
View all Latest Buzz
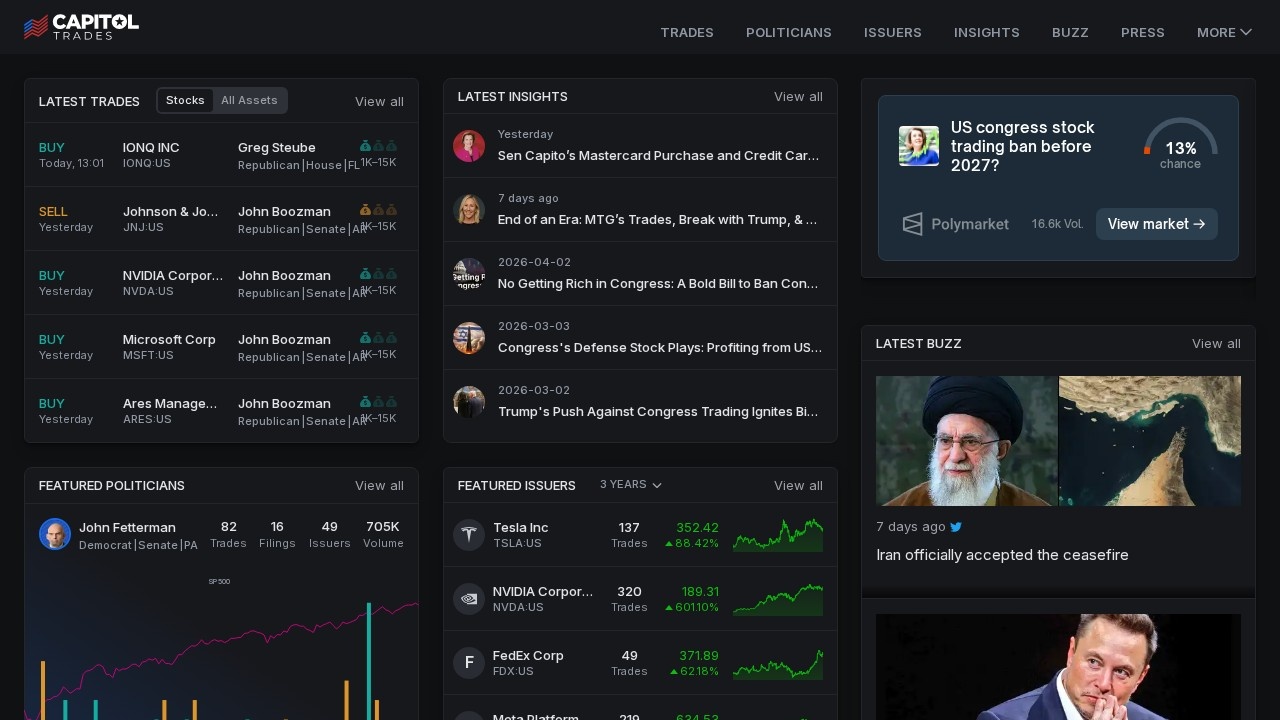[1216, 343]
